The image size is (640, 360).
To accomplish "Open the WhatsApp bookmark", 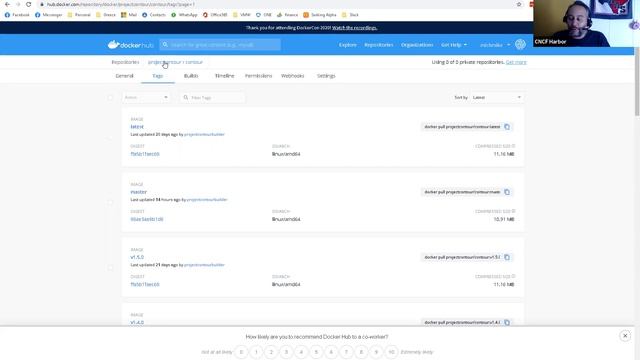I will [184, 15].
